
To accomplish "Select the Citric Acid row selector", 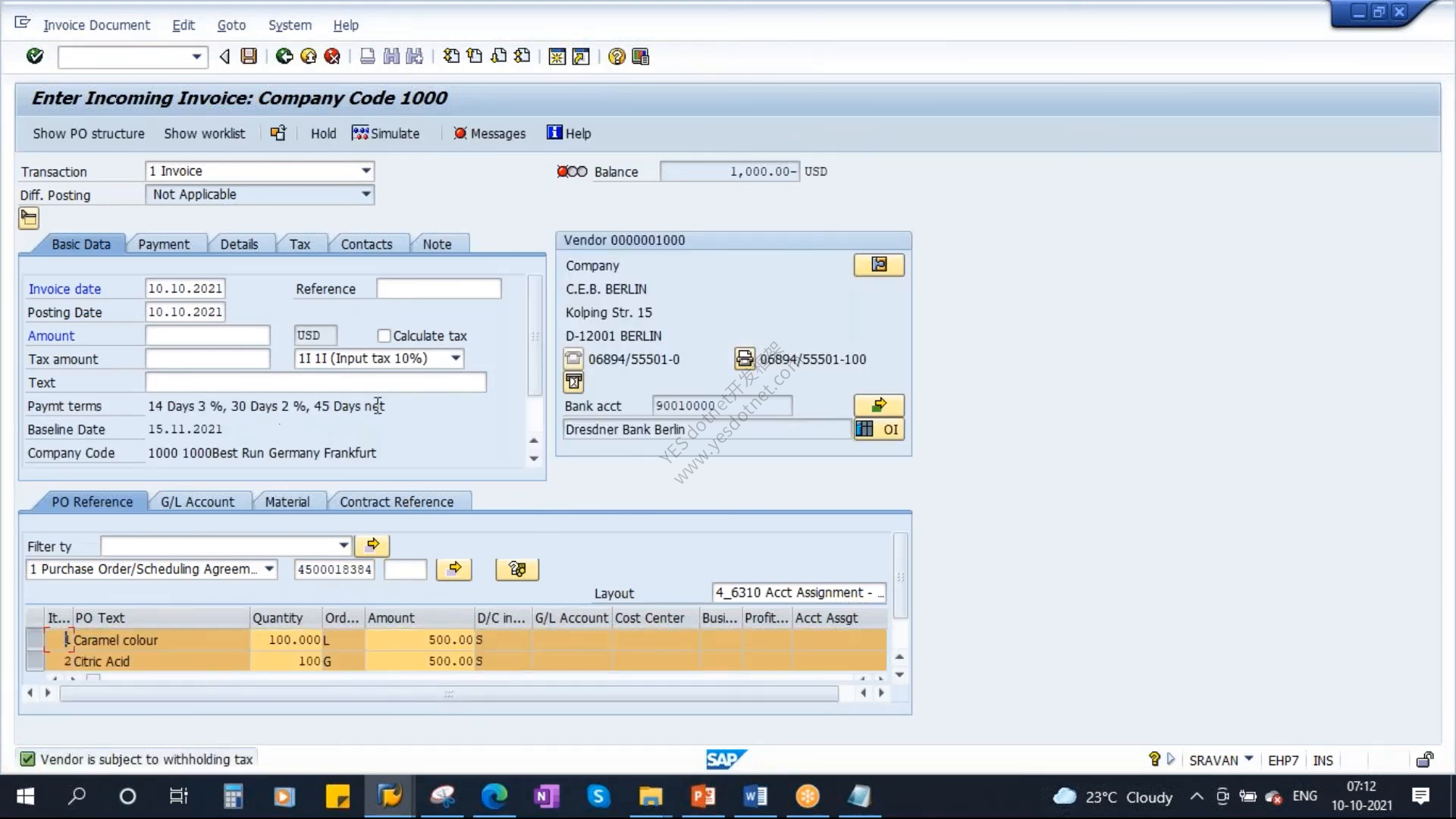I will tap(34, 661).
